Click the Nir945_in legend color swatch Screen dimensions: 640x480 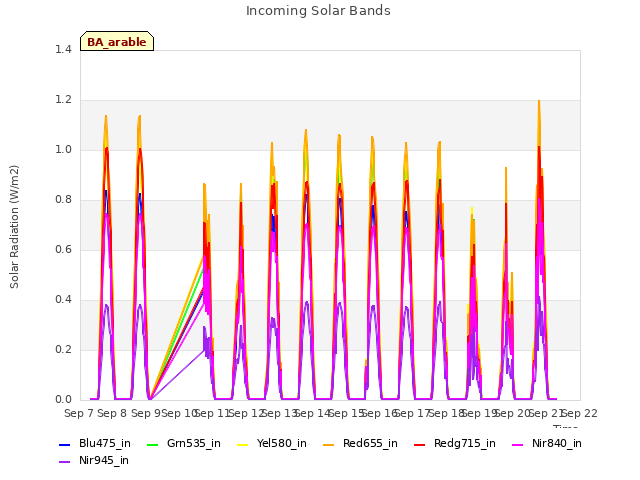tap(64, 462)
